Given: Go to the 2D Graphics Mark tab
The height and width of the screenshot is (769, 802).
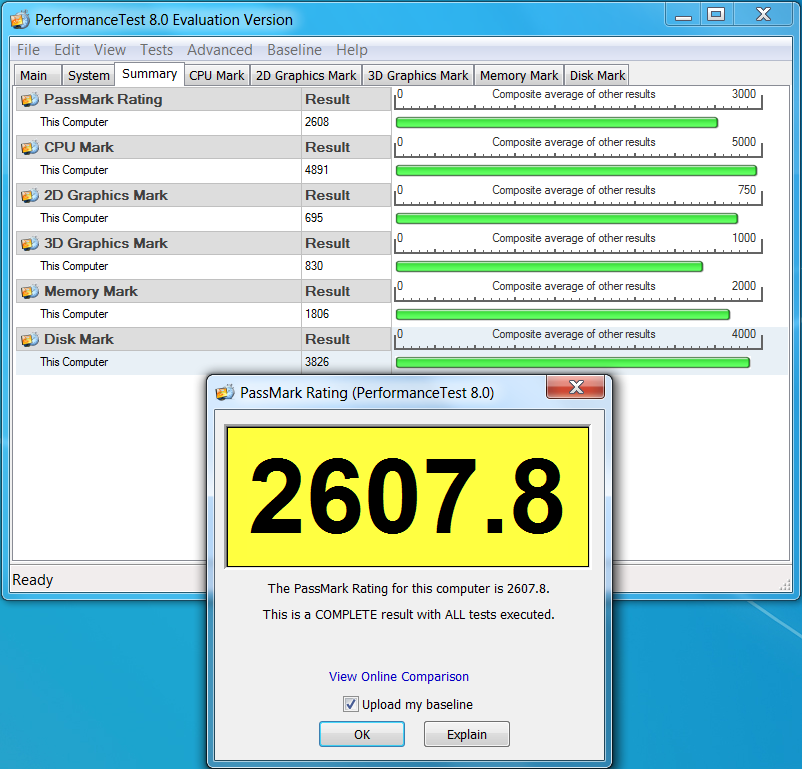Looking at the screenshot, I should tap(306, 75).
